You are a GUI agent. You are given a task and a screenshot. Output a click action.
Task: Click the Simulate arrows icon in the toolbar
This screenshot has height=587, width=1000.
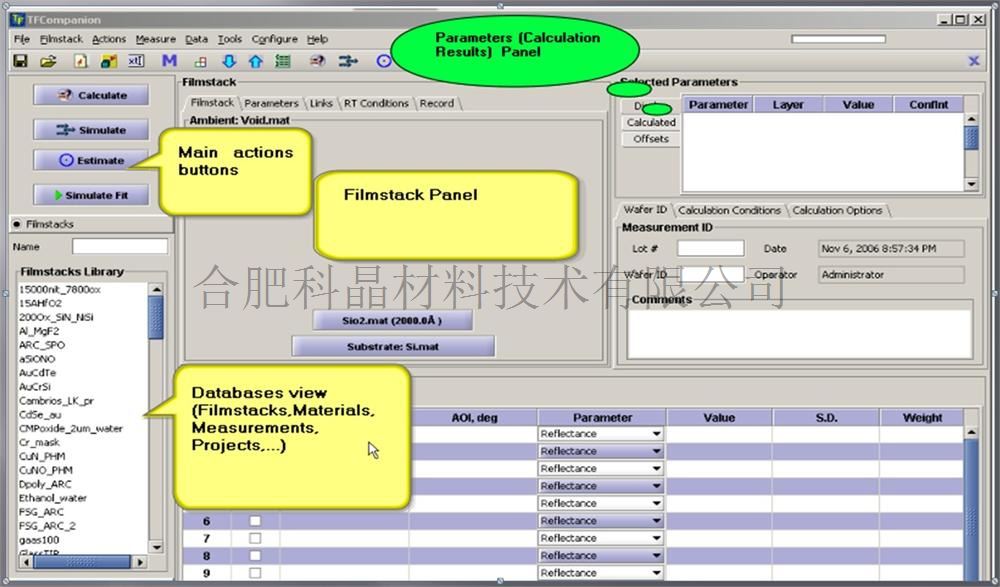[348, 61]
